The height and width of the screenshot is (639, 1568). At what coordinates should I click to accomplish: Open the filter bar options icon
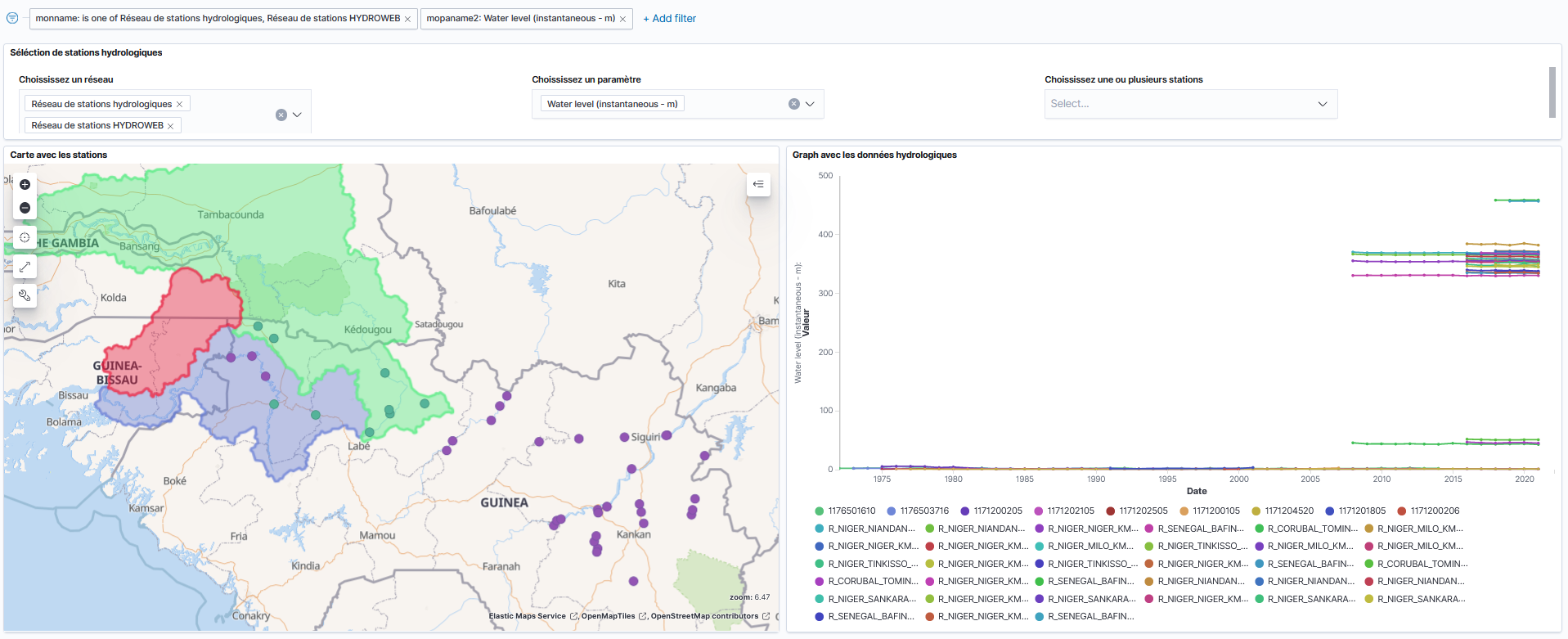point(12,18)
